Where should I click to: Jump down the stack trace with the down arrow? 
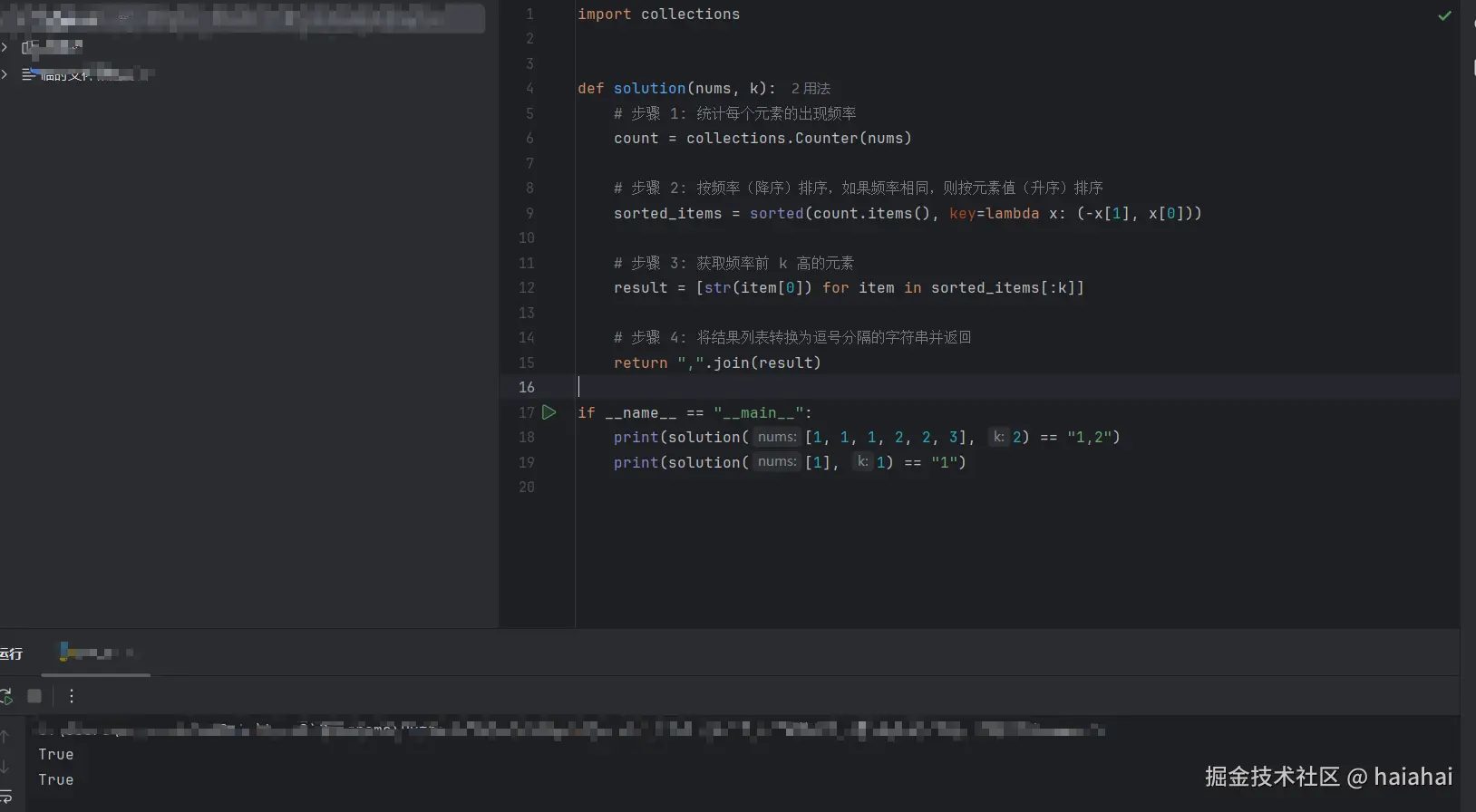pos(5,767)
